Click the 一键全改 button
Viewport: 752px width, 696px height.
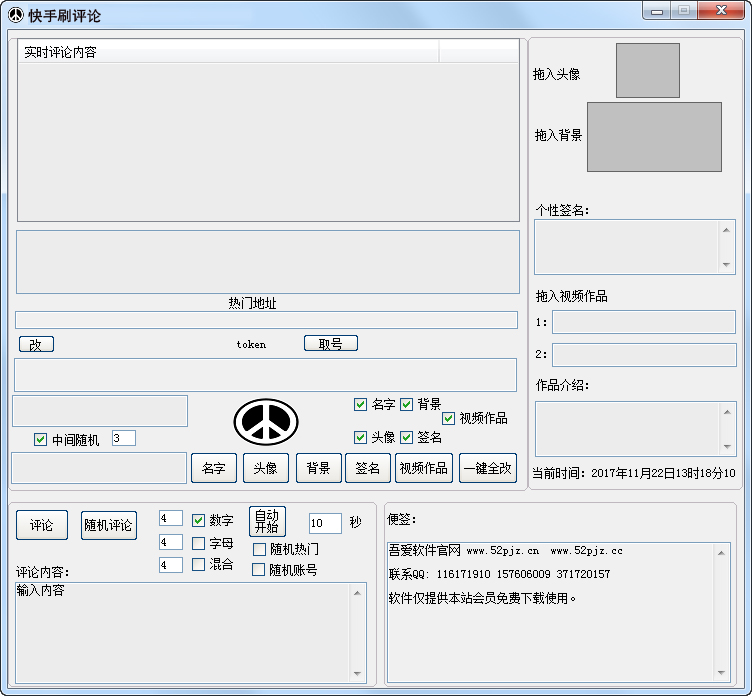pos(488,468)
